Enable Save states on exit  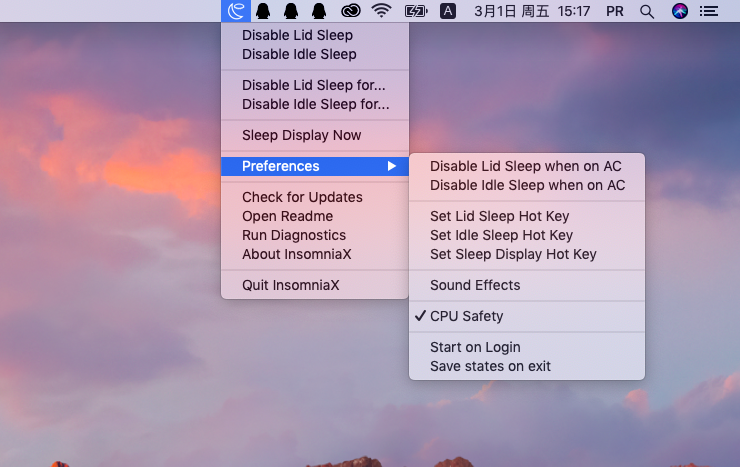point(527,366)
